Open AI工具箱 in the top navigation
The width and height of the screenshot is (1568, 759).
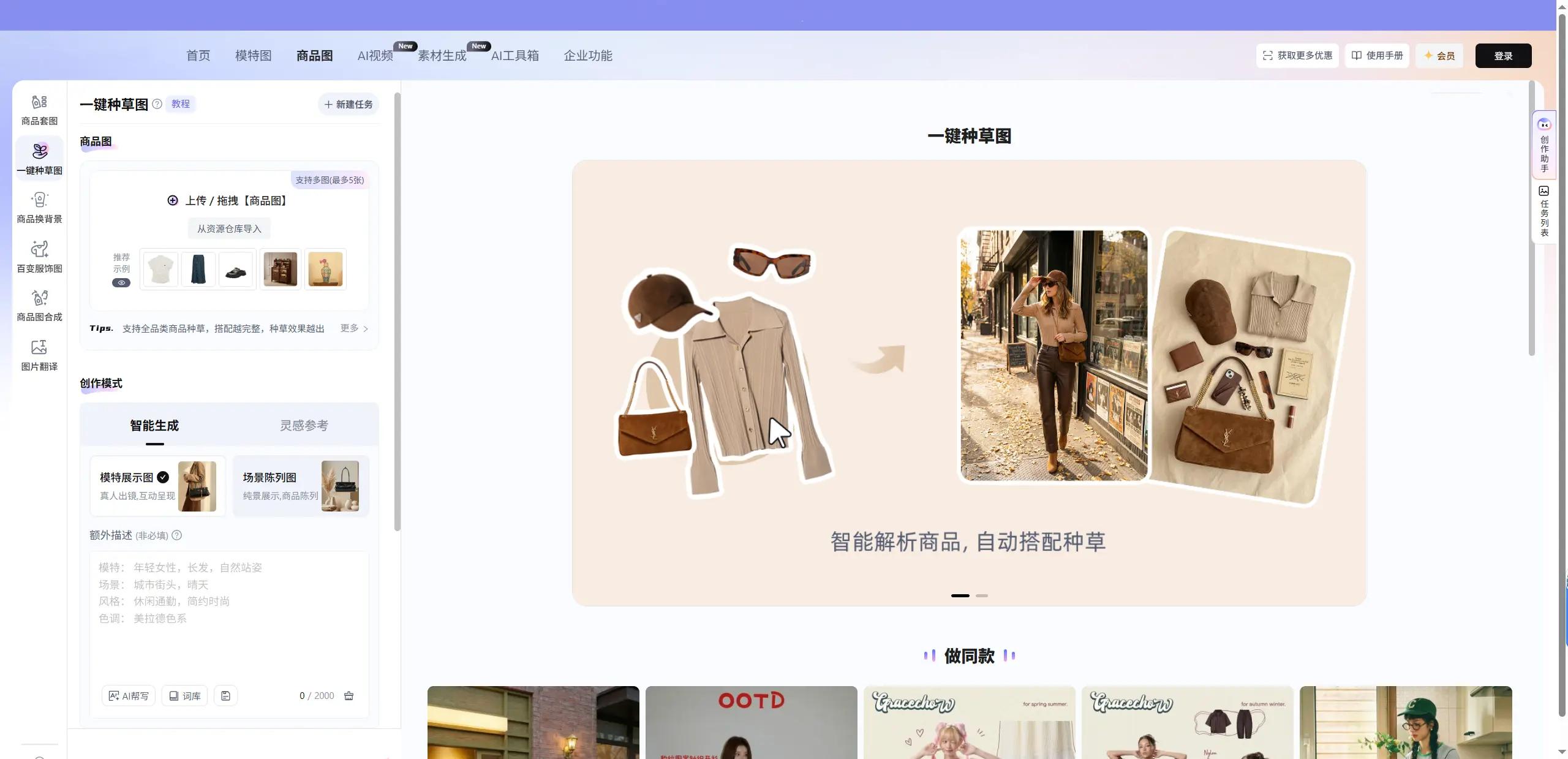pos(514,56)
